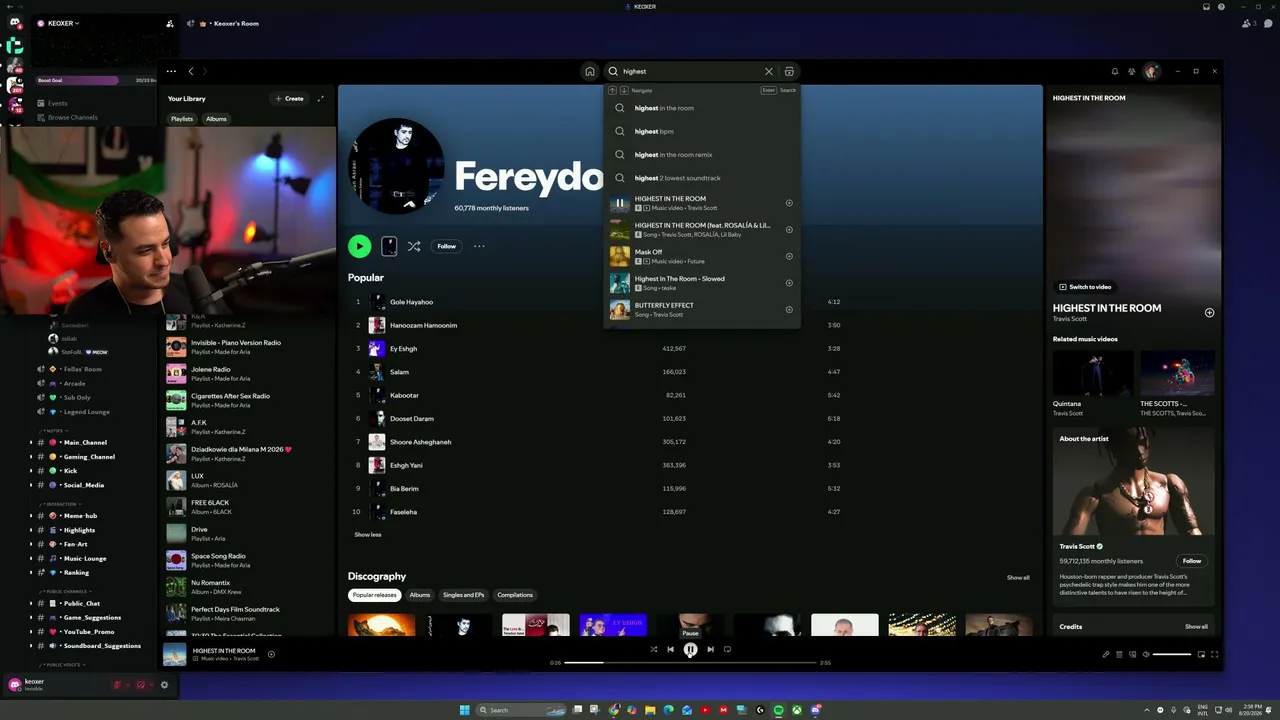Screen dimensions: 1280x720
Task: Pause HIGHEST IN THE ROOM search result
Action: pyautogui.click(x=620, y=203)
